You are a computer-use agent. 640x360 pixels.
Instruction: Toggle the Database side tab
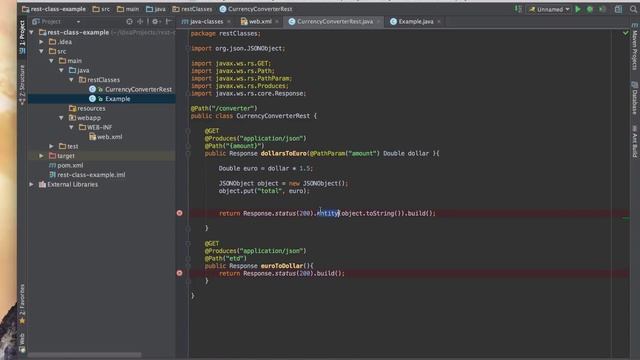635,98
